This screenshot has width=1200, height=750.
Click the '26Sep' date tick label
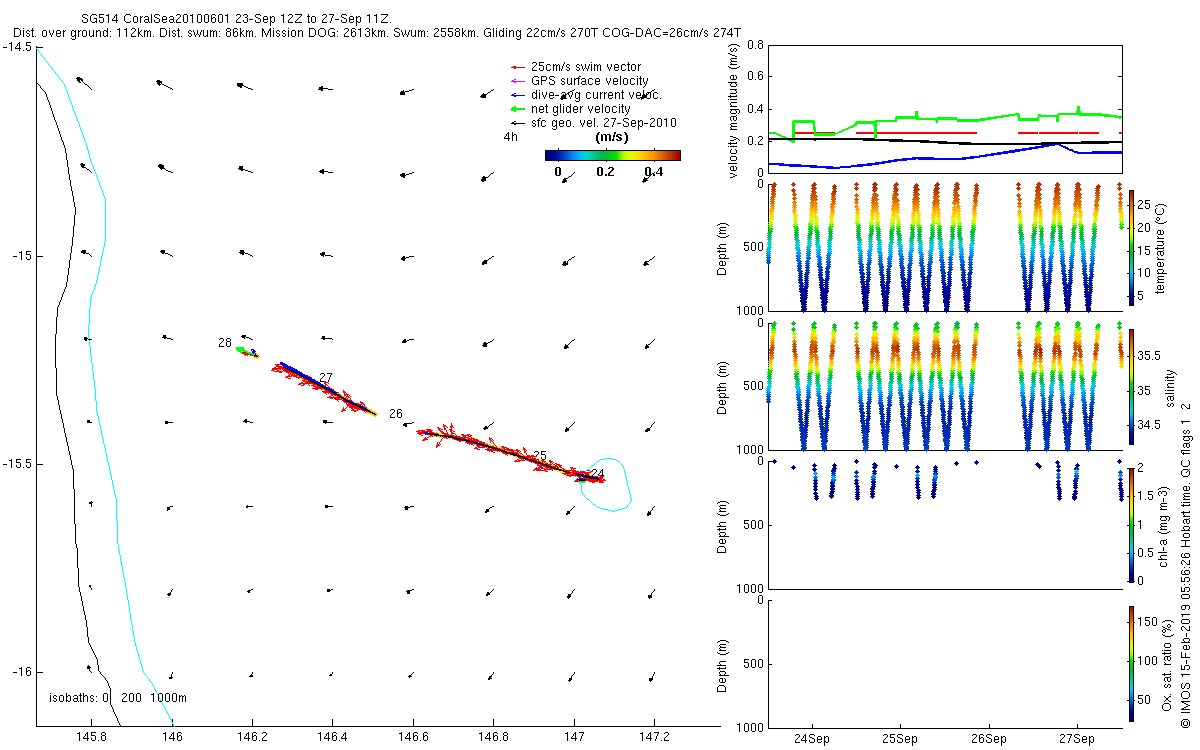pyautogui.click(x=988, y=739)
